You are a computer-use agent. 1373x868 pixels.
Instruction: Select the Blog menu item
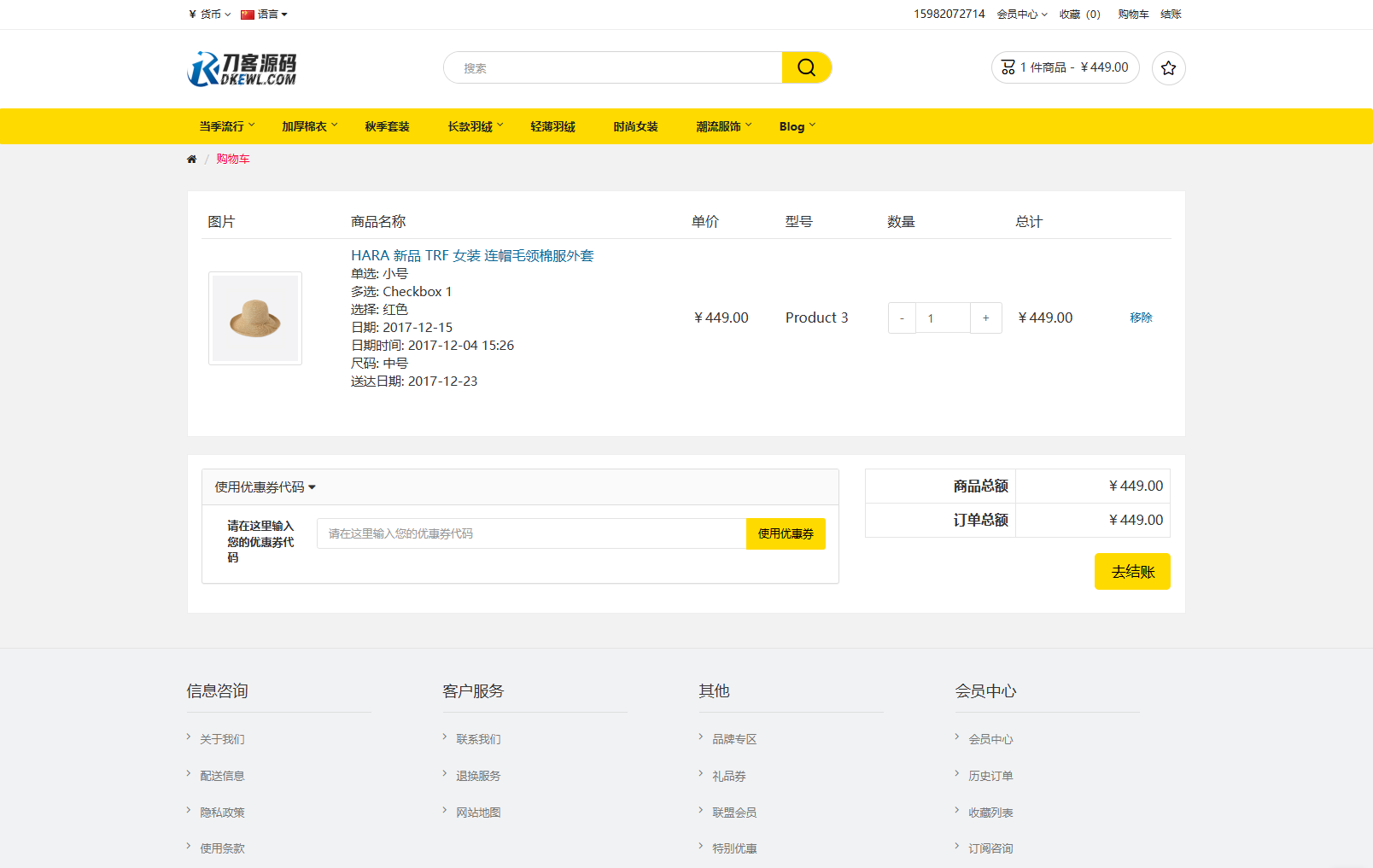[794, 126]
